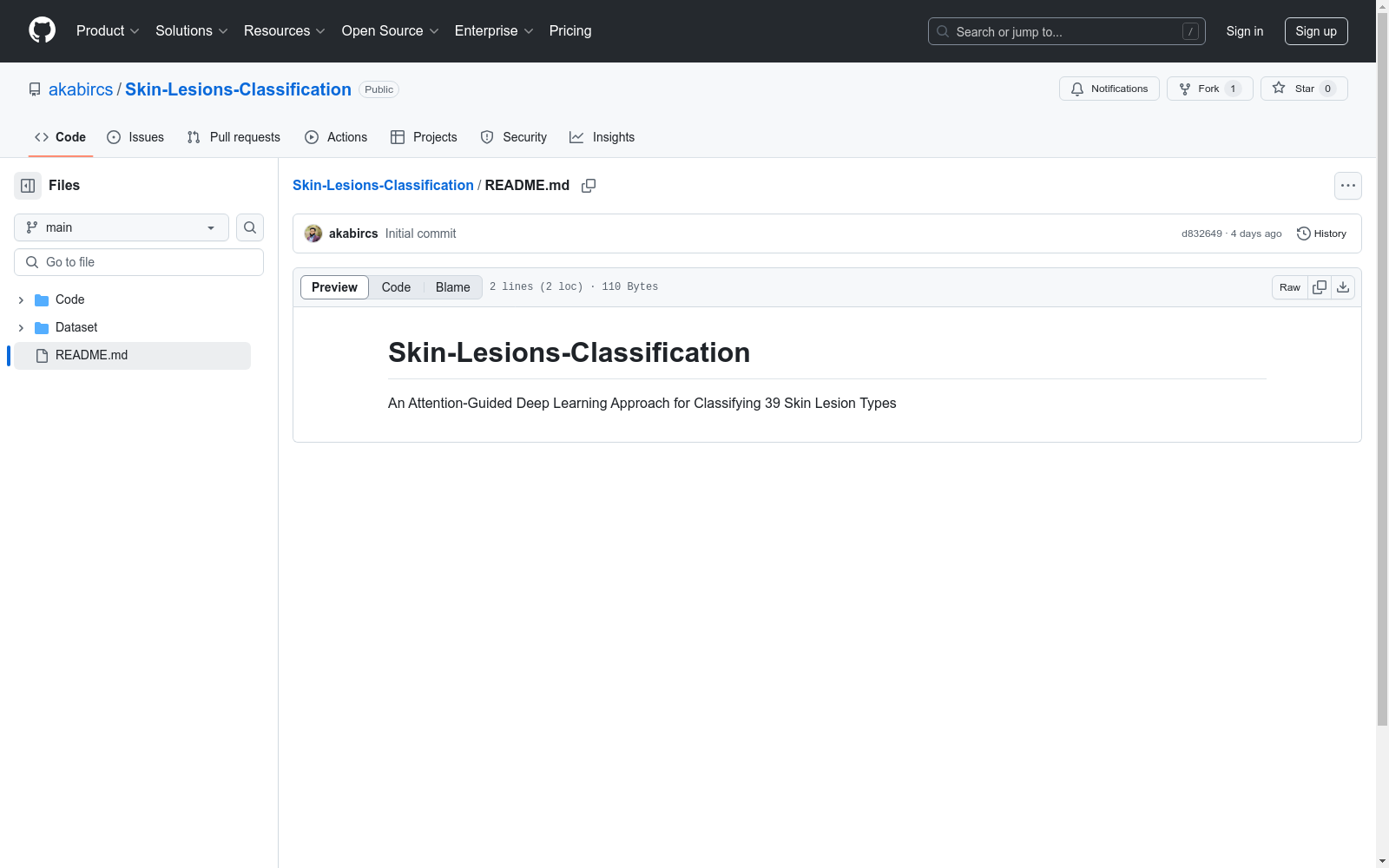This screenshot has width=1389, height=868.
Task: Download the raw README file
Action: click(x=1343, y=287)
